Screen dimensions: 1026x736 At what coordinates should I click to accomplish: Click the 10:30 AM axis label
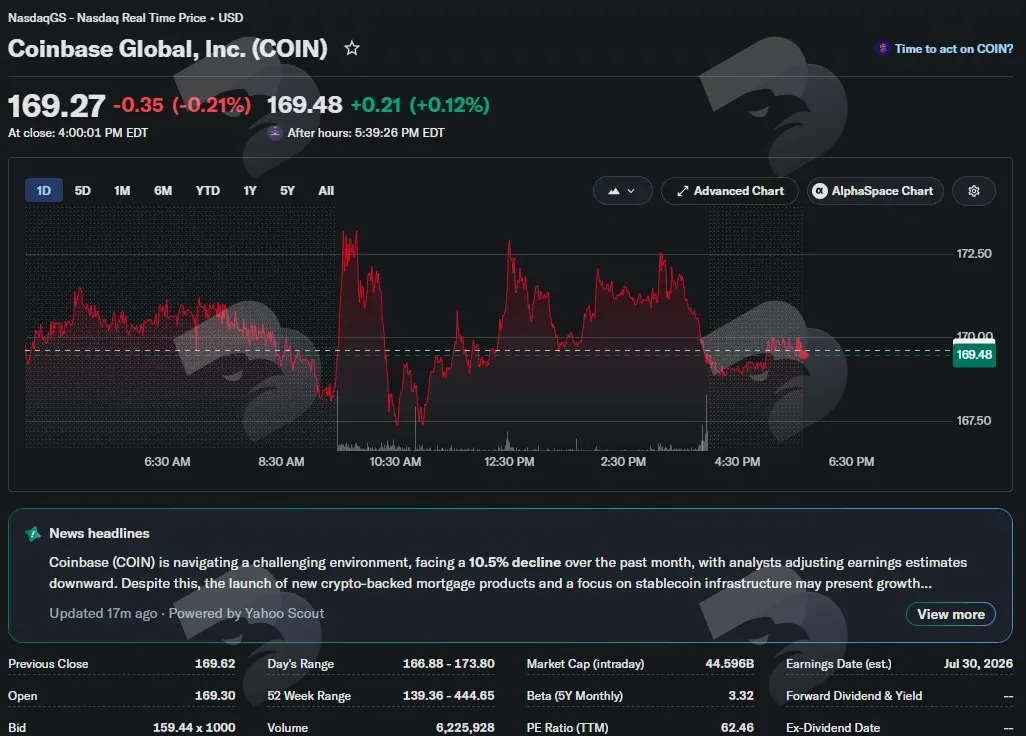coord(395,462)
